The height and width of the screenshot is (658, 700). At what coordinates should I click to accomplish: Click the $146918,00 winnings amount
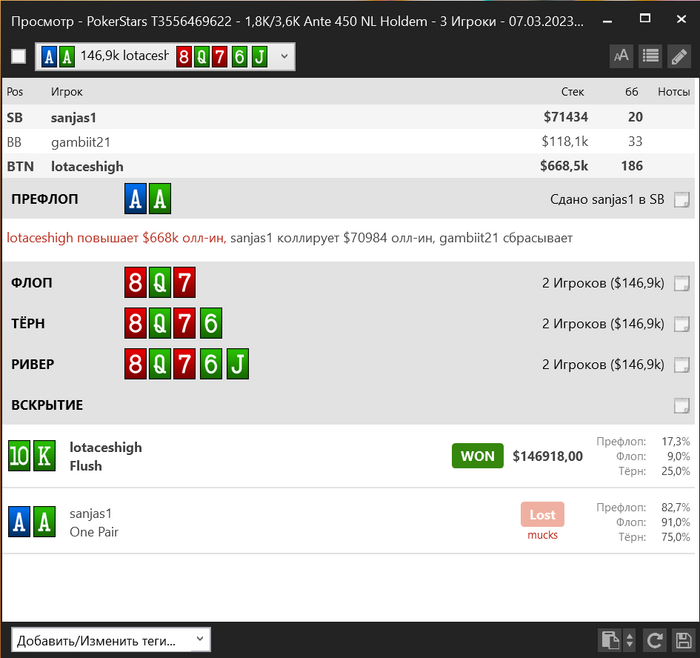tap(547, 456)
